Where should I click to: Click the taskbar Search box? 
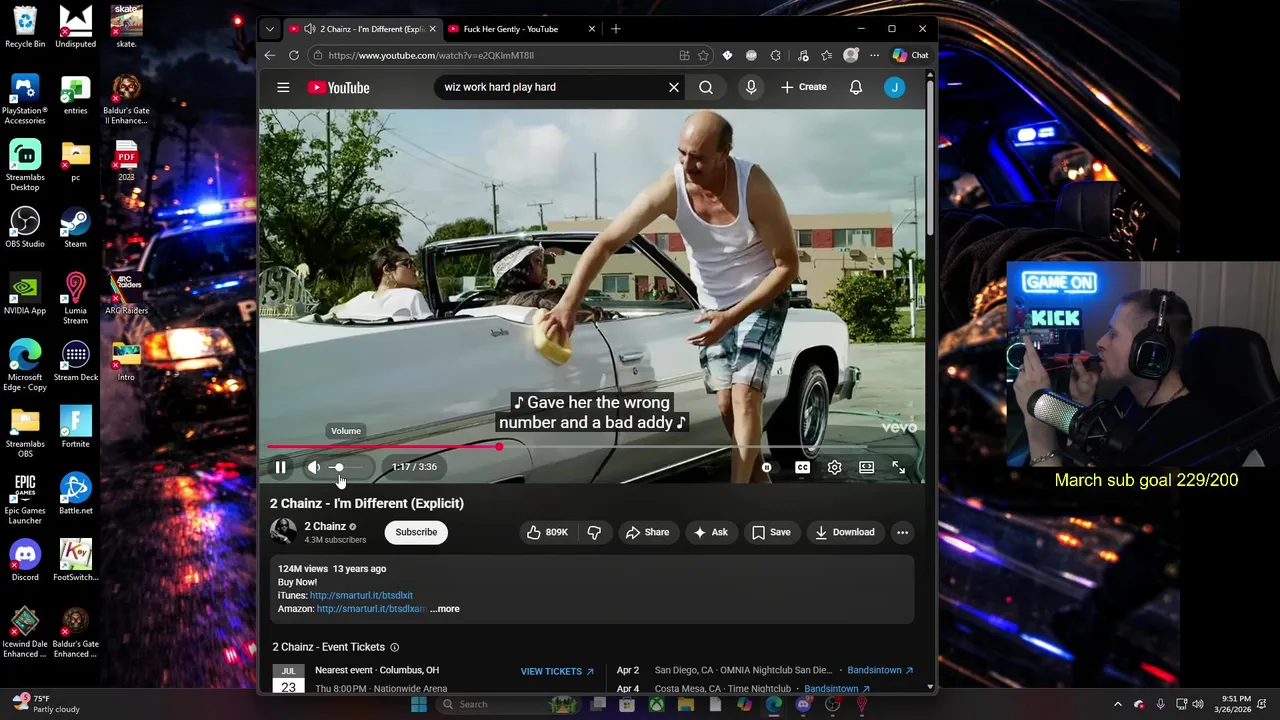click(508, 704)
